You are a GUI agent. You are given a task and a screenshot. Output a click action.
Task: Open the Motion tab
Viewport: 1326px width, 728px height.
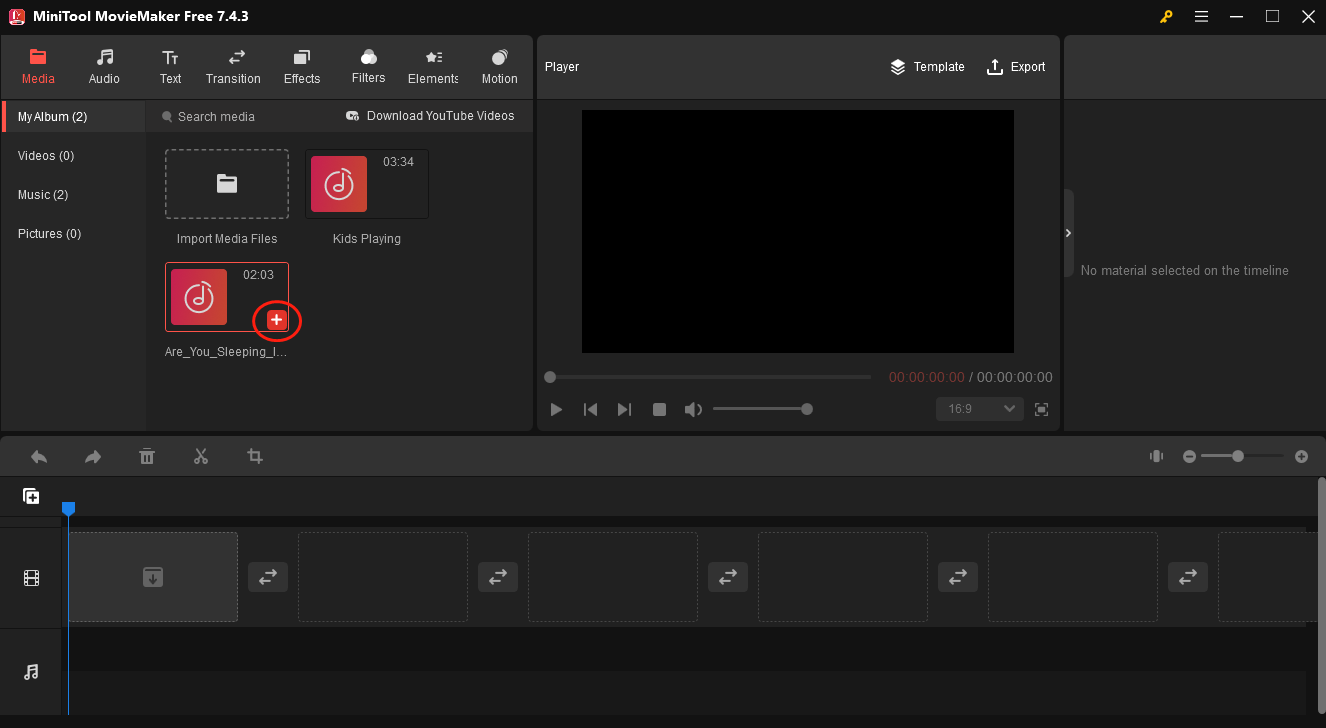(499, 67)
